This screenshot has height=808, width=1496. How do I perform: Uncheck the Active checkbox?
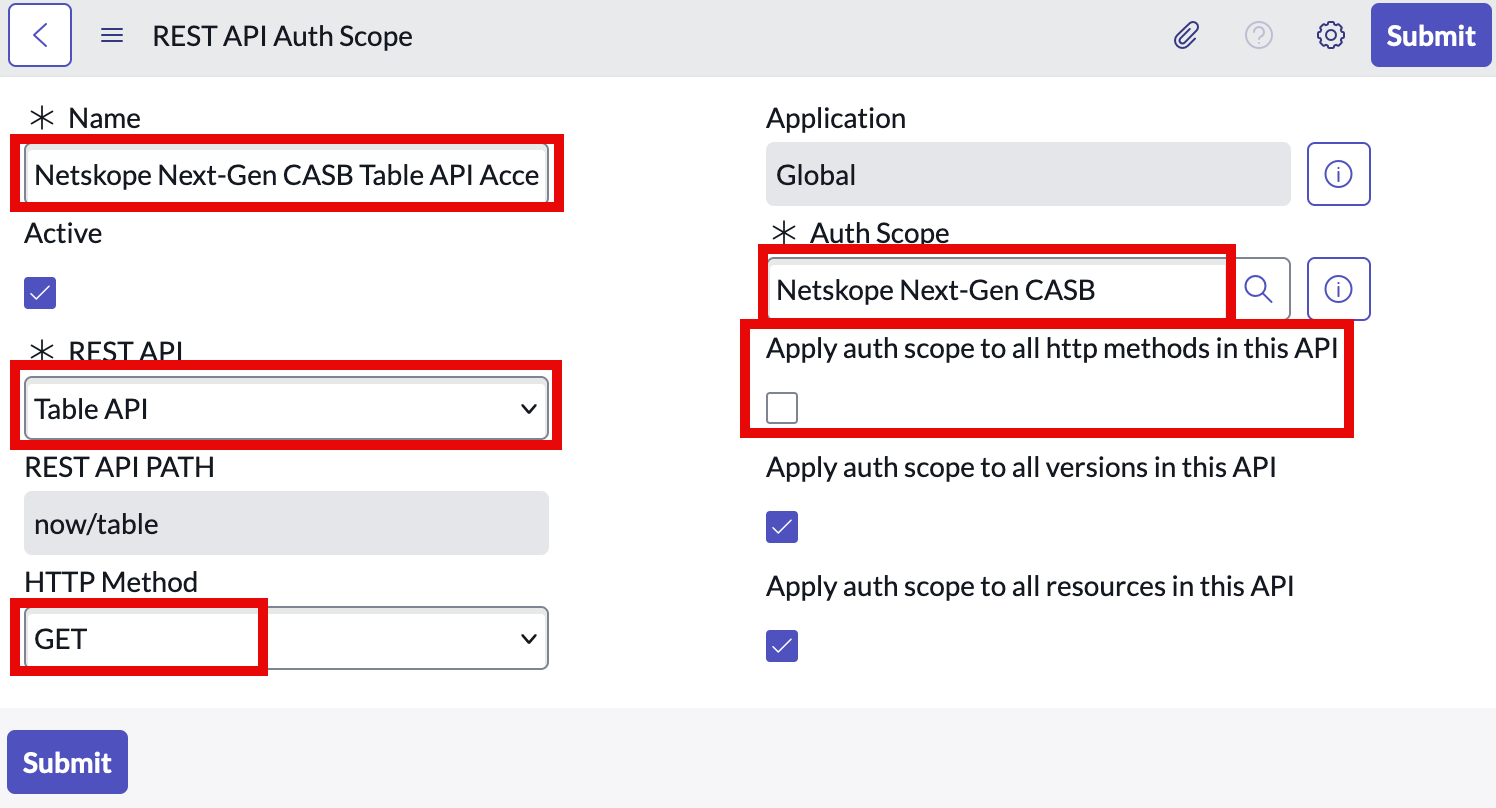tap(40, 293)
